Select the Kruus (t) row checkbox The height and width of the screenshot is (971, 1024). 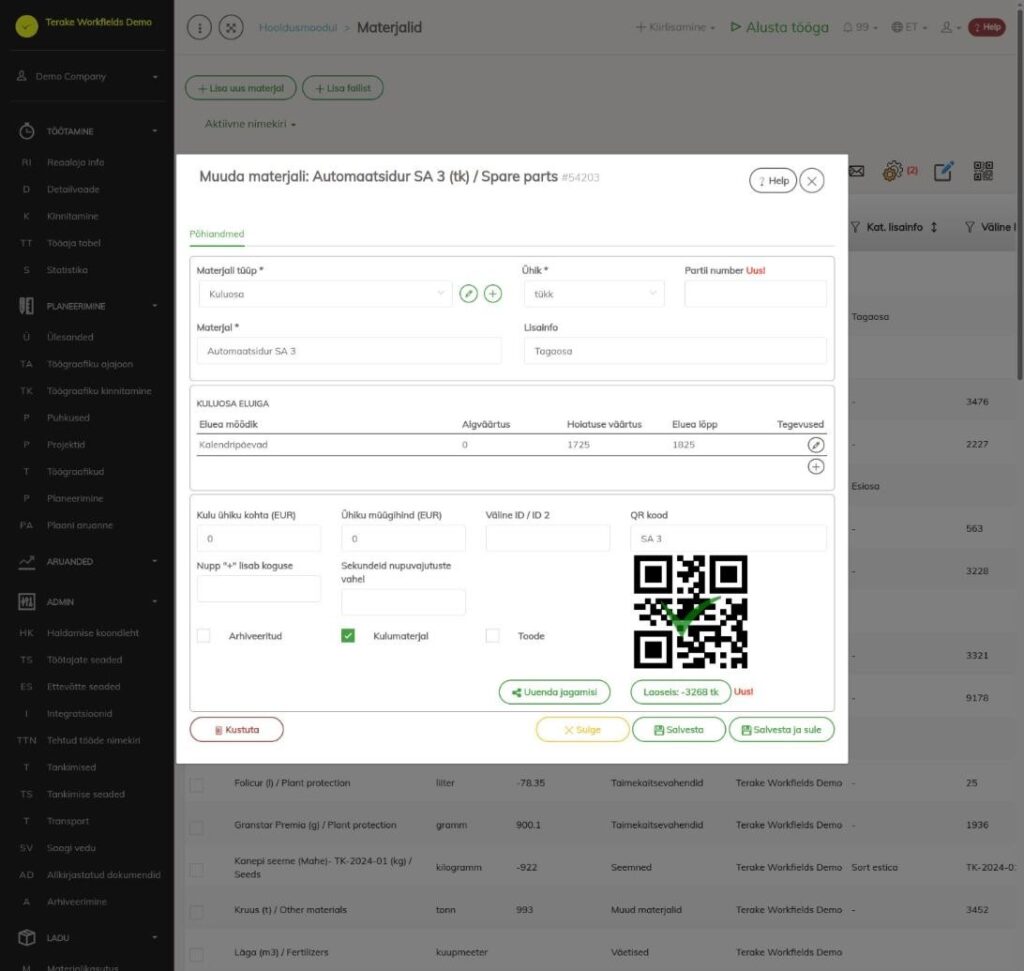point(196,912)
